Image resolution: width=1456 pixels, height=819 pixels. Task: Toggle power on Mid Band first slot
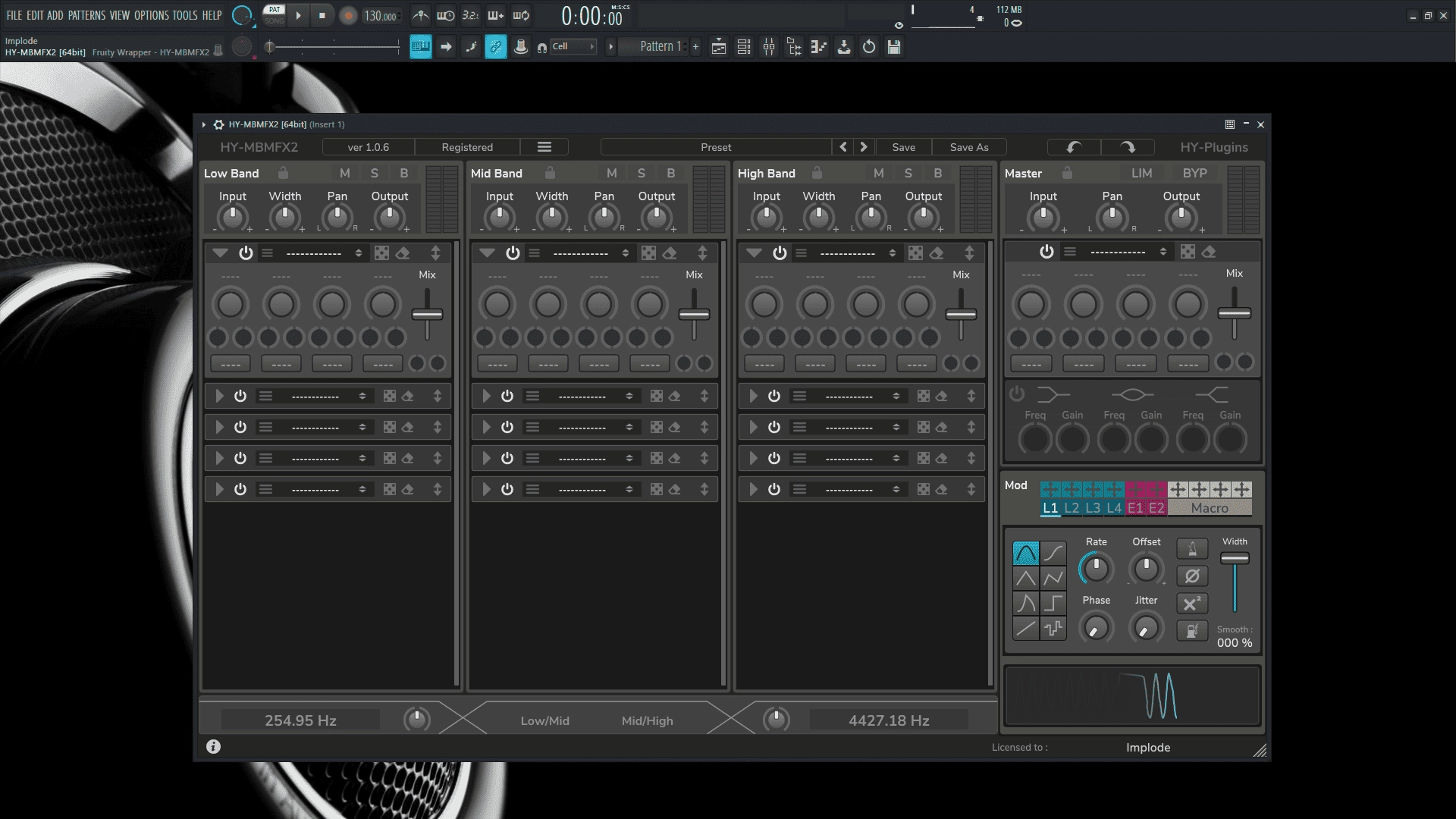513,253
